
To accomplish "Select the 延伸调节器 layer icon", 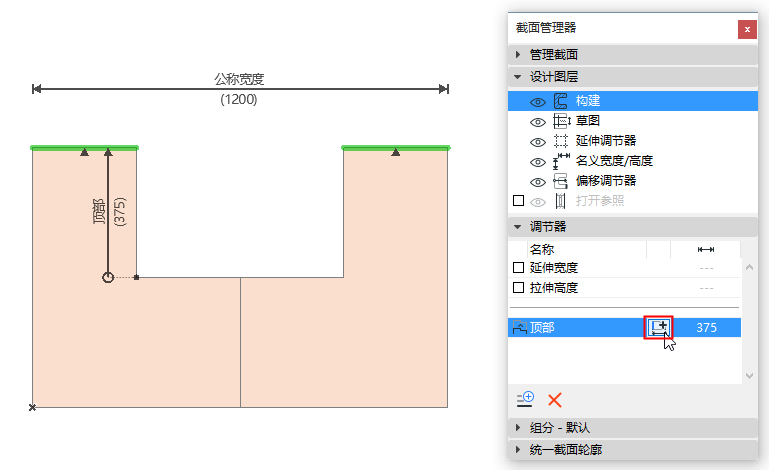I will (561, 141).
